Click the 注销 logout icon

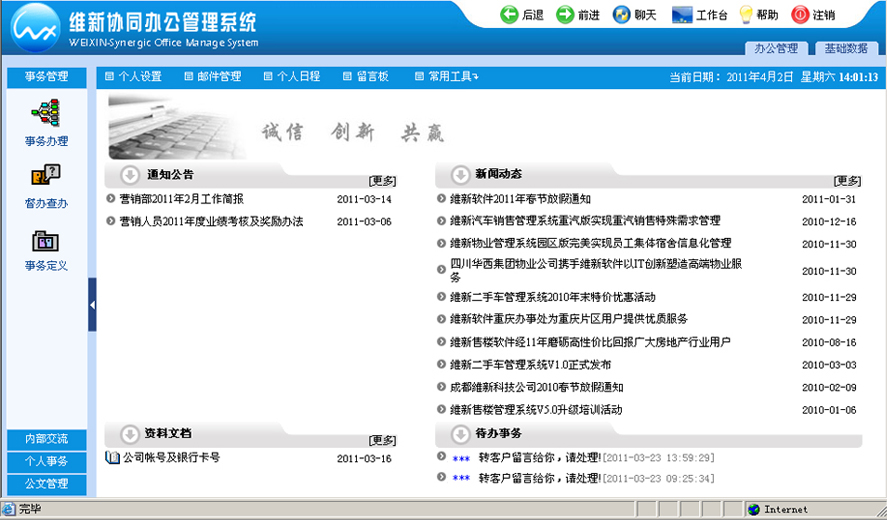click(800, 15)
